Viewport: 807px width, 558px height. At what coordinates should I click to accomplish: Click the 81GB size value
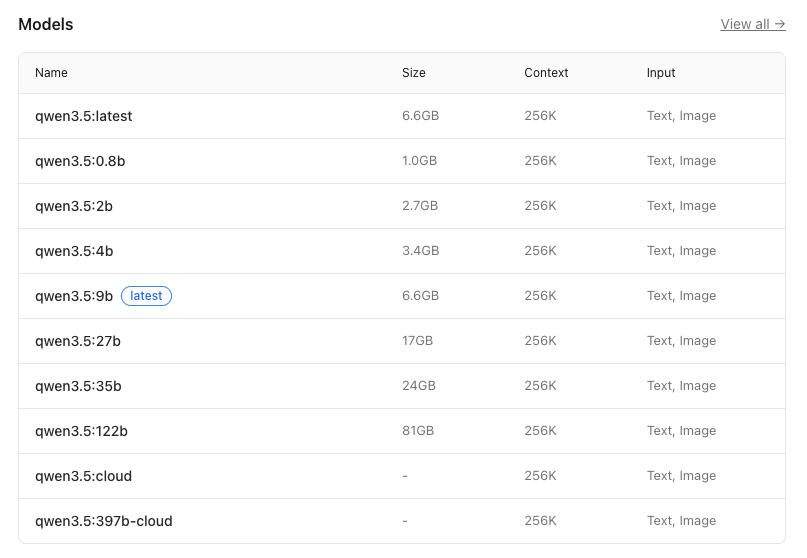pyautogui.click(x=417, y=431)
